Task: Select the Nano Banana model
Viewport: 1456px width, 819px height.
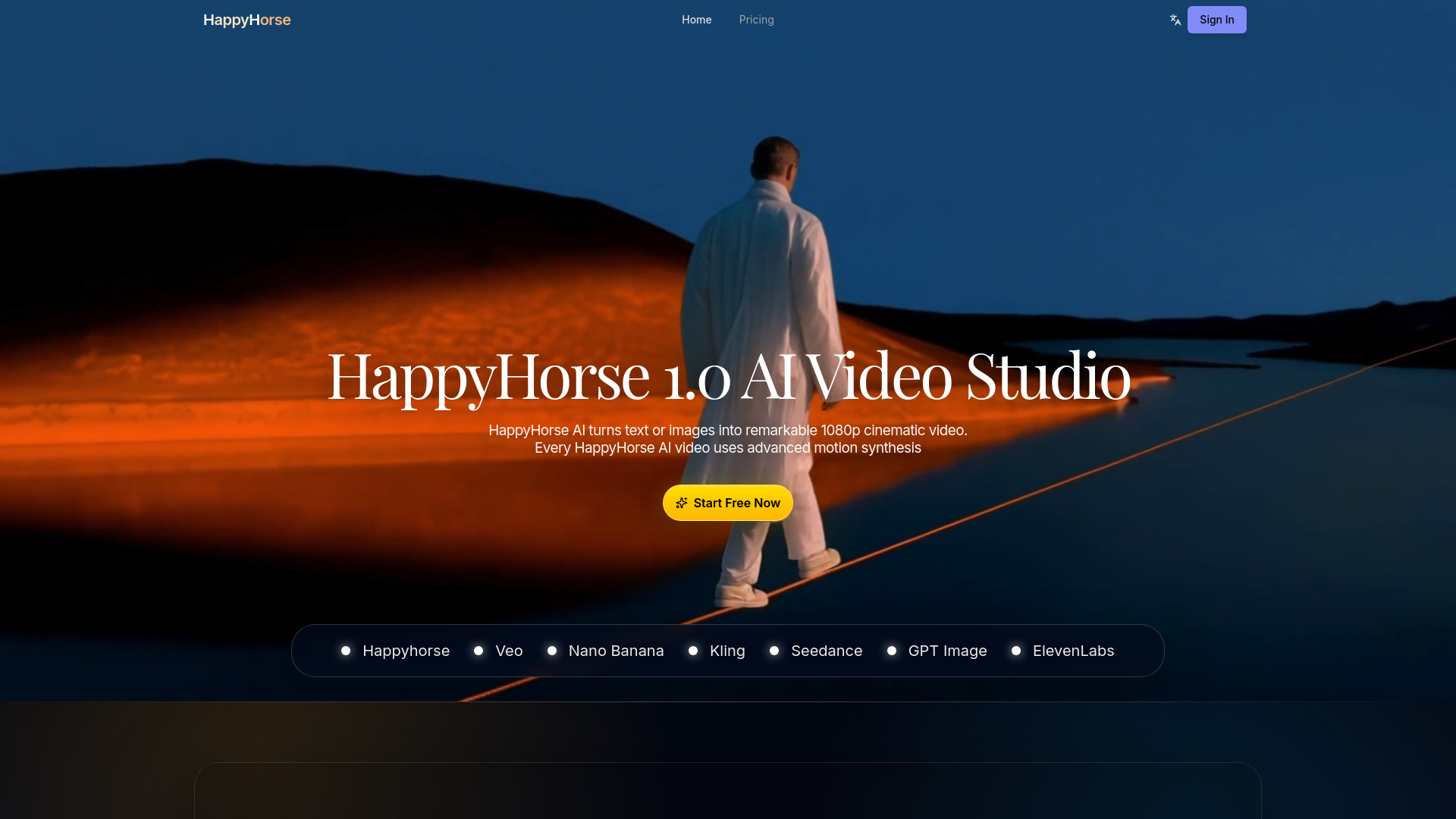Action: pos(616,651)
